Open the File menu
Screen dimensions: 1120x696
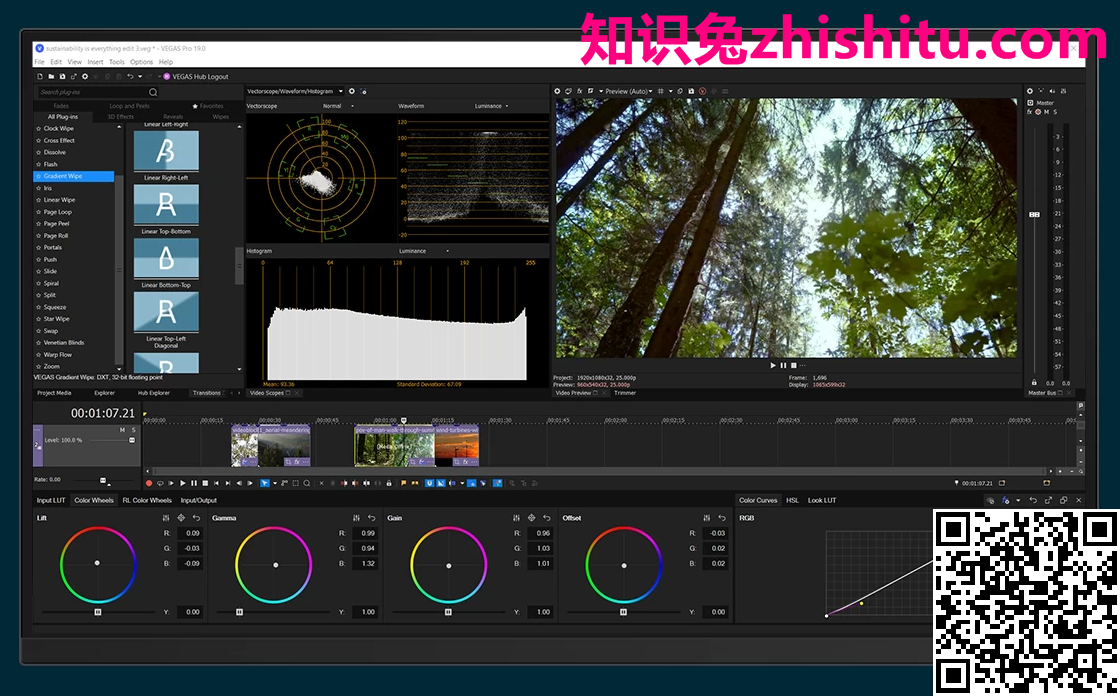tap(39, 62)
